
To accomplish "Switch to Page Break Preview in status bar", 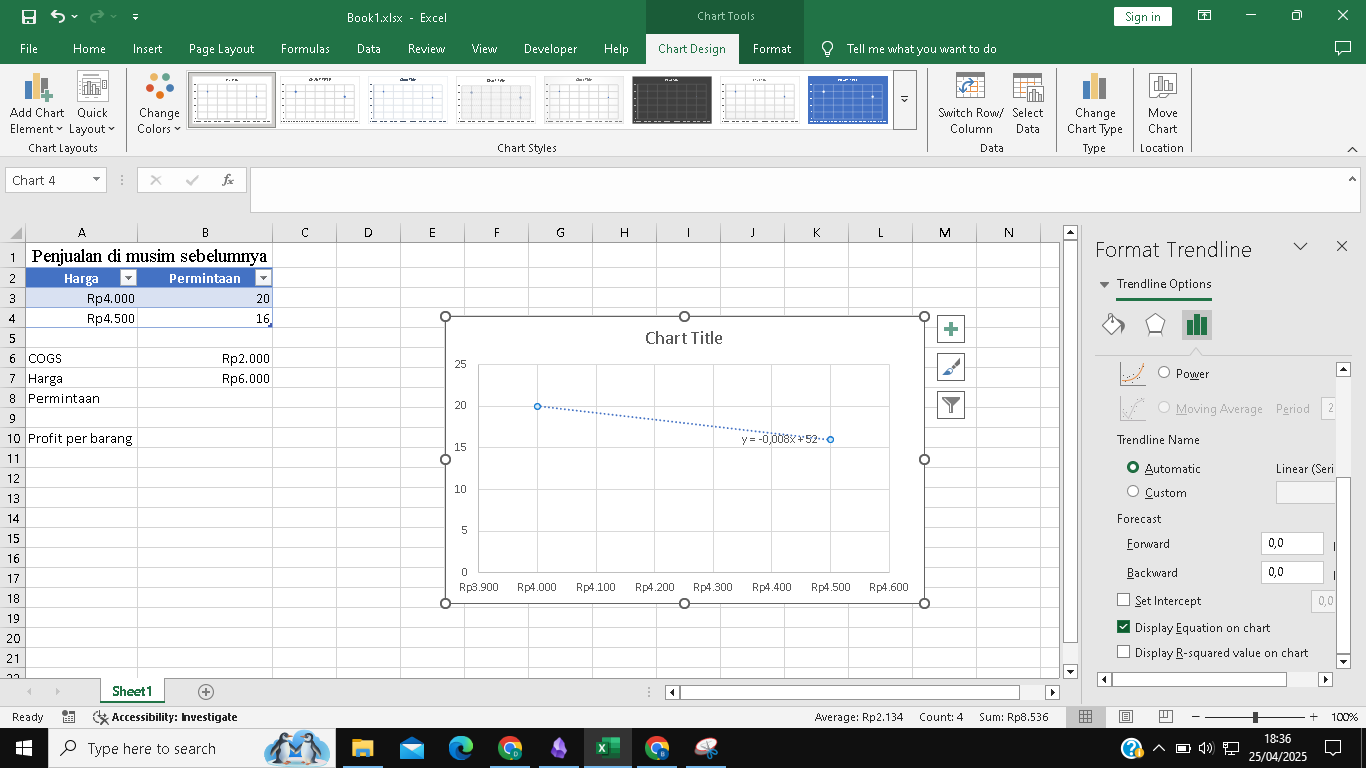I will pos(1165,717).
